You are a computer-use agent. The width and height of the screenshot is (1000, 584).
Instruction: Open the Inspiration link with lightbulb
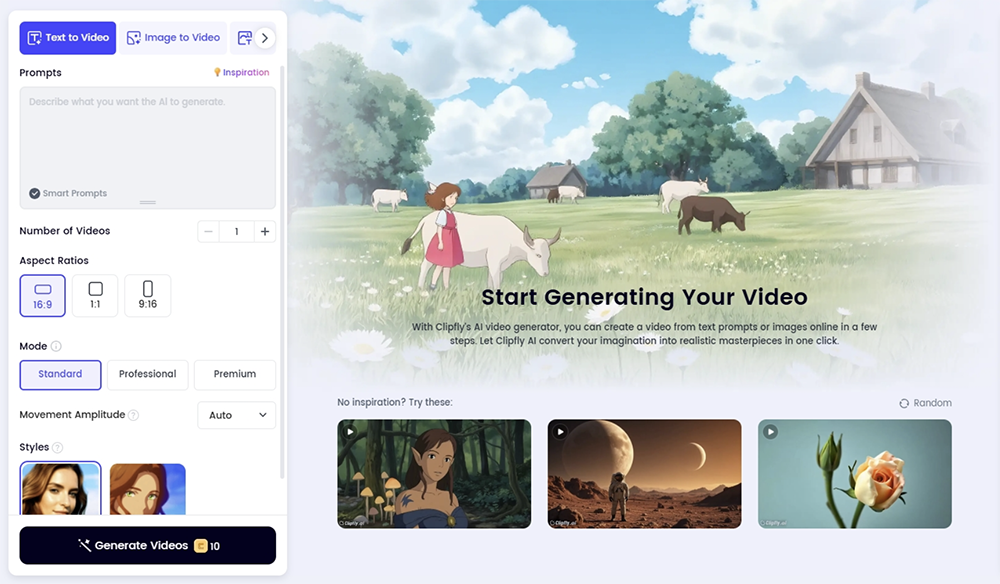(x=241, y=73)
